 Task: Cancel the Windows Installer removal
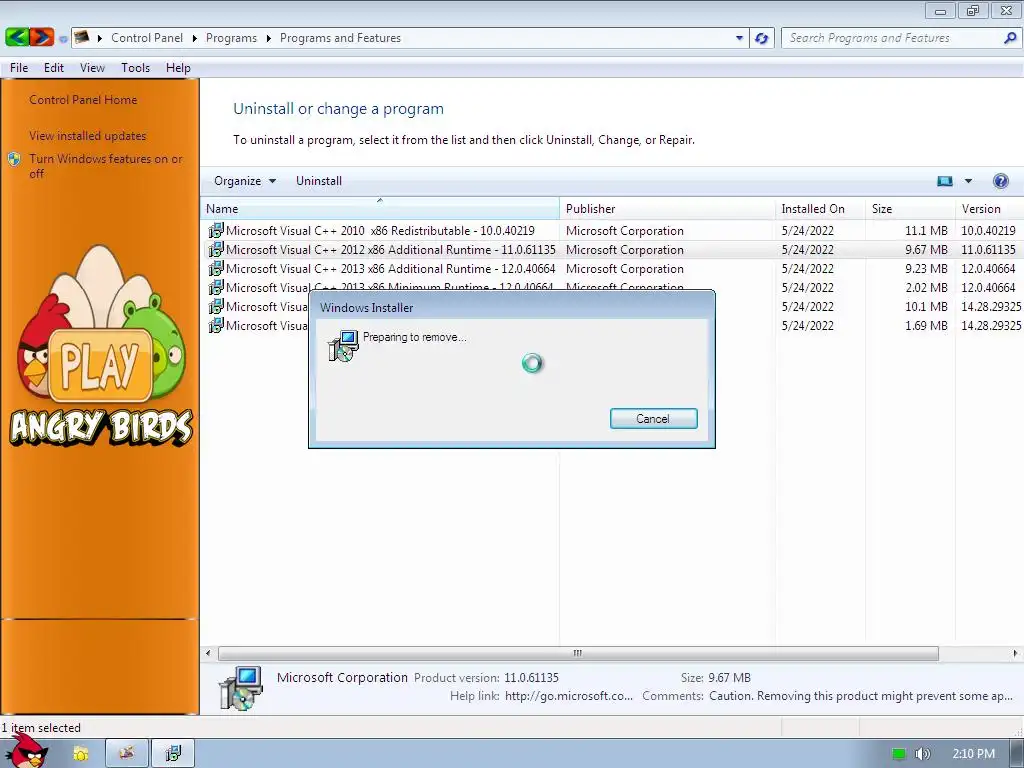click(653, 419)
